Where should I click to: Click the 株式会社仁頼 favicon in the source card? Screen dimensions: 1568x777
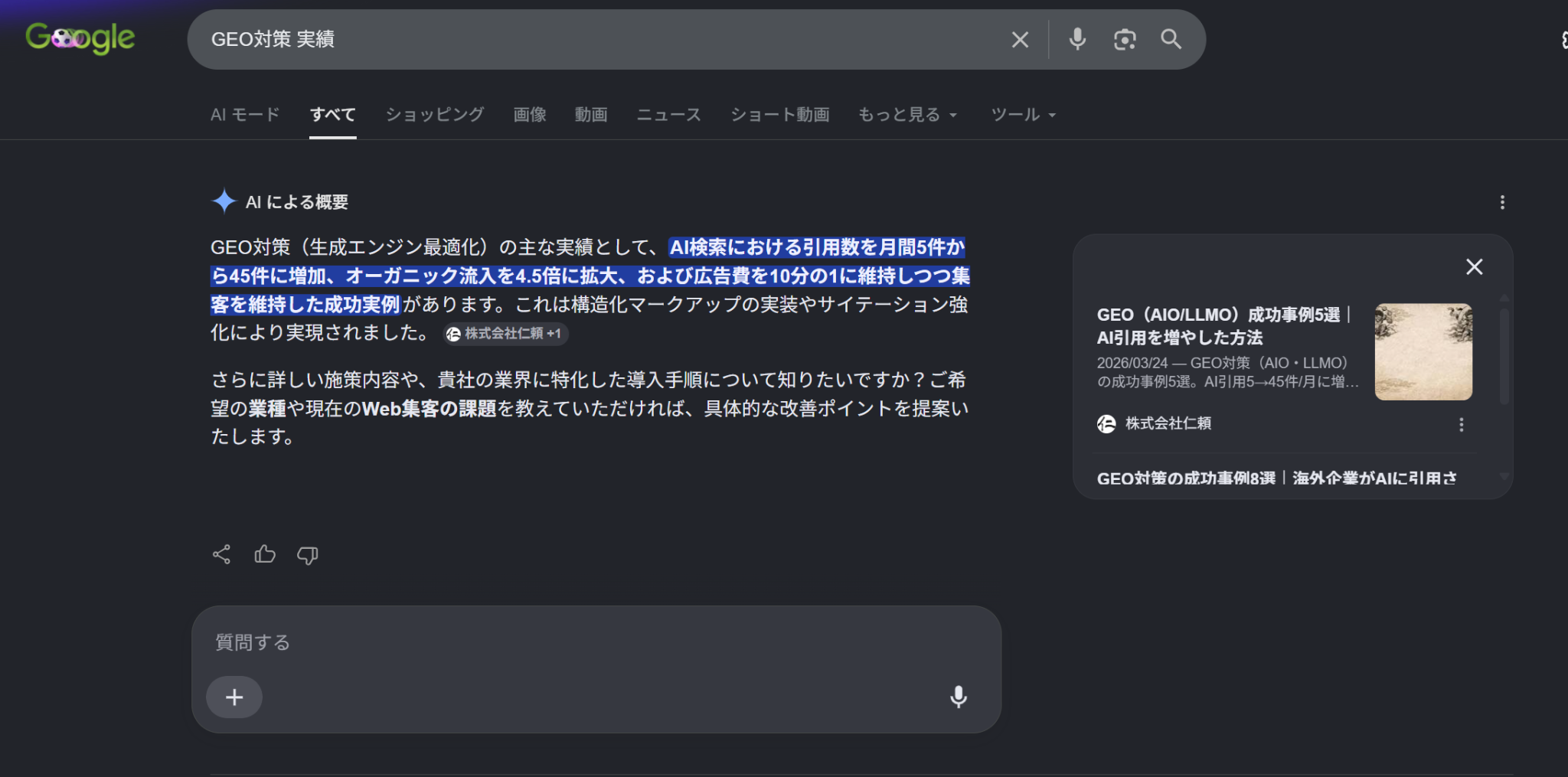click(x=1106, y=423)
